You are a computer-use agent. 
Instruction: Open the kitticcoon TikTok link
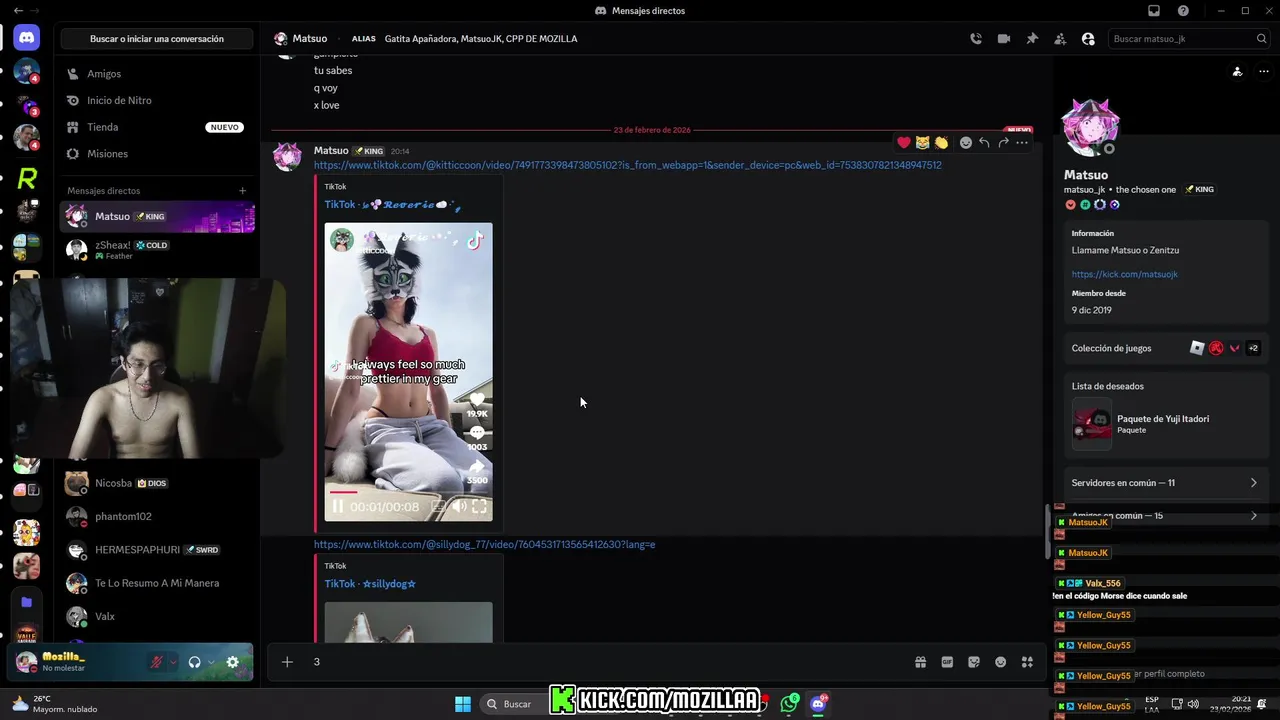click(x=627, y=165)
